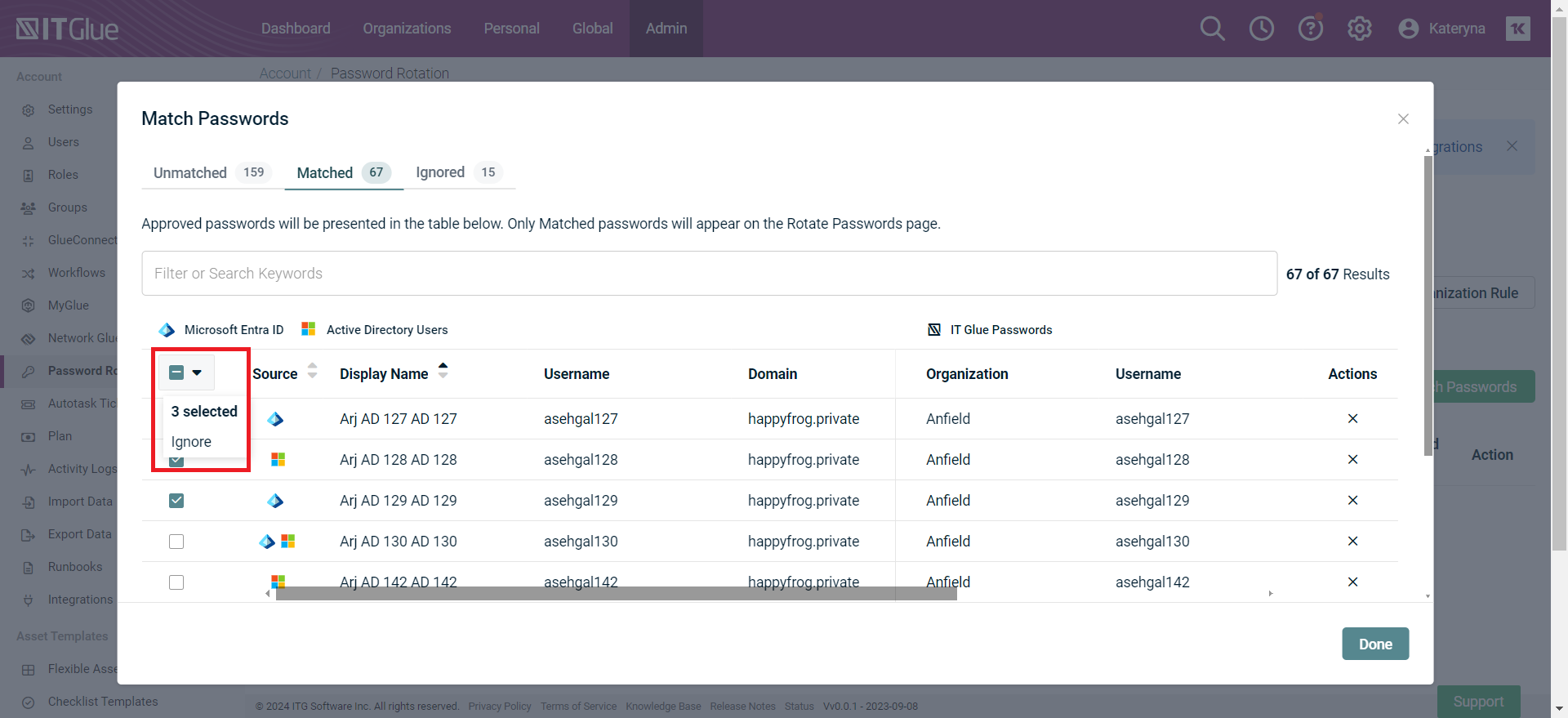Image resolution: width=1568 pixels, height=718 pixels.
Task: Tick checkbox for Arj AD 130 row
Action: pos(176,542)
